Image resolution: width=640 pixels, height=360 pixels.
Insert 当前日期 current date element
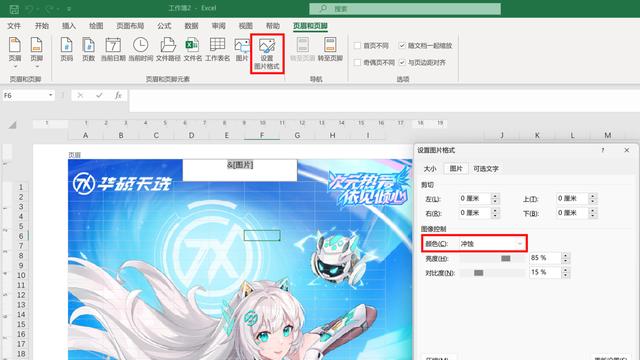click(113, 49)
